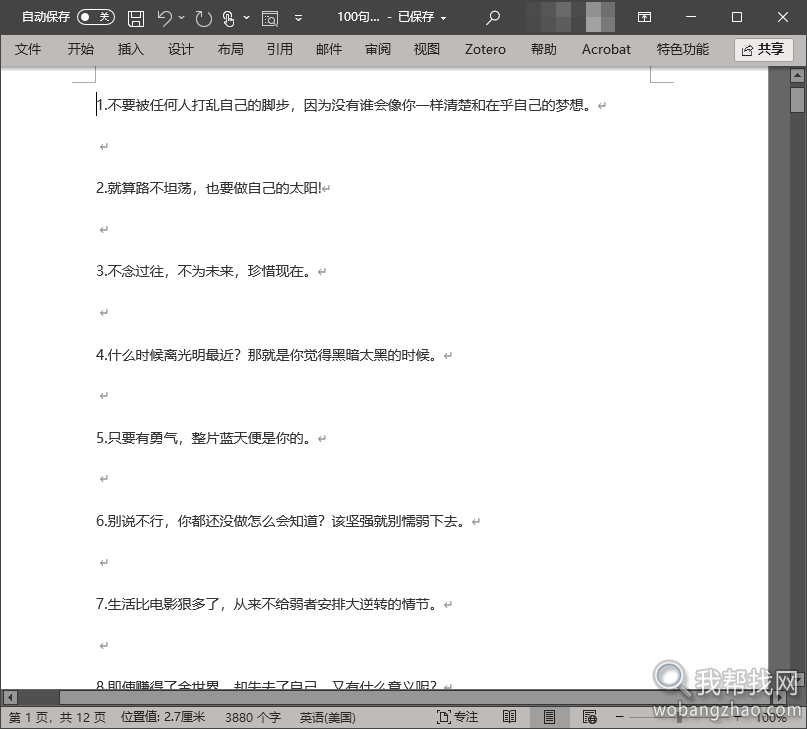Enable 专注 focus mode
The width and height of the screenshot is (807, 729).
coord(457,717)
